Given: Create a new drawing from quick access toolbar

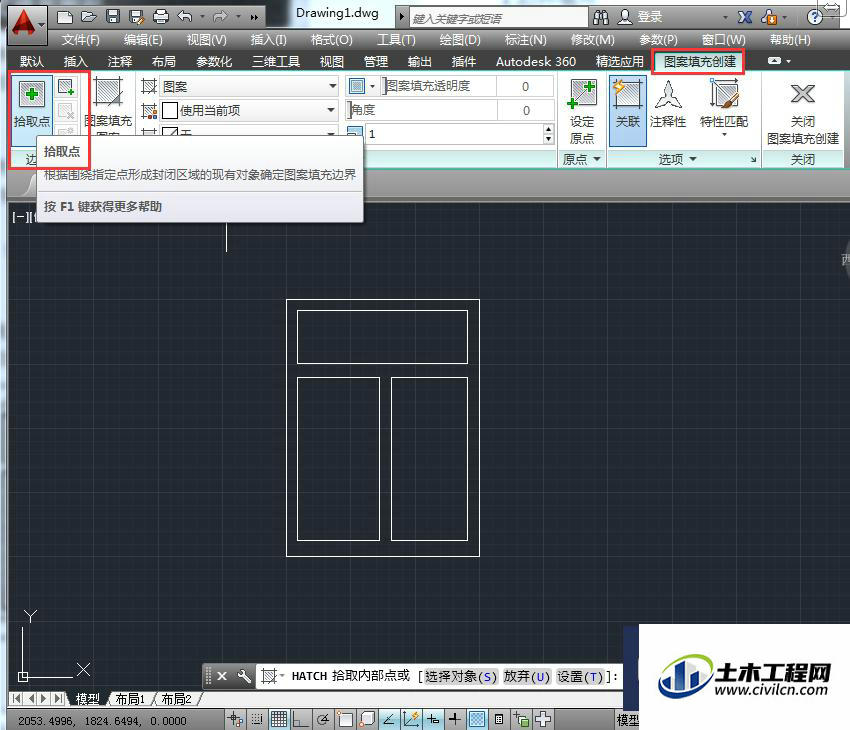Looking at the screenshot, I should [x=65, y=17].
